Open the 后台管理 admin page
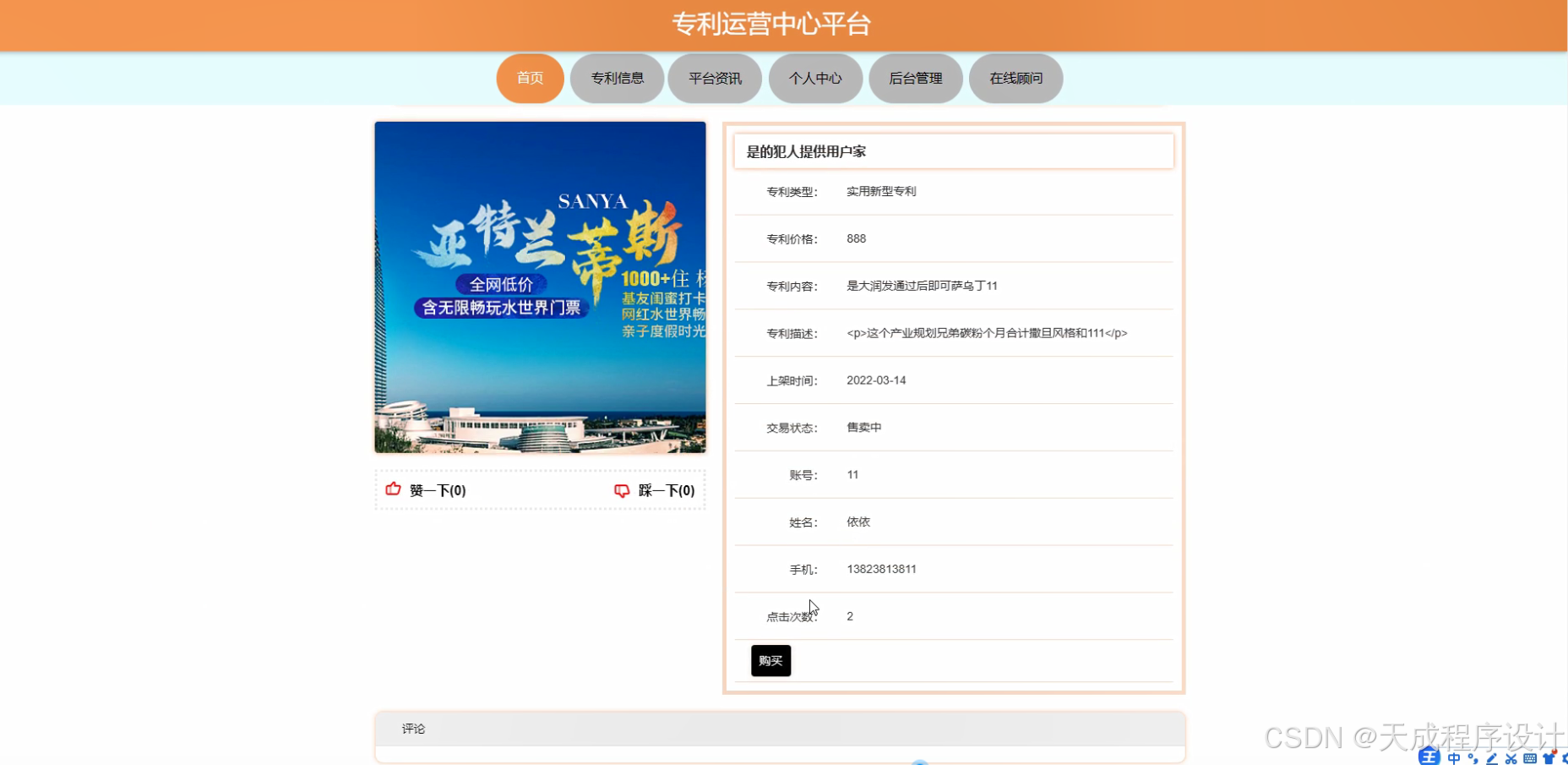1568x765 pixels. click(915, 78)
